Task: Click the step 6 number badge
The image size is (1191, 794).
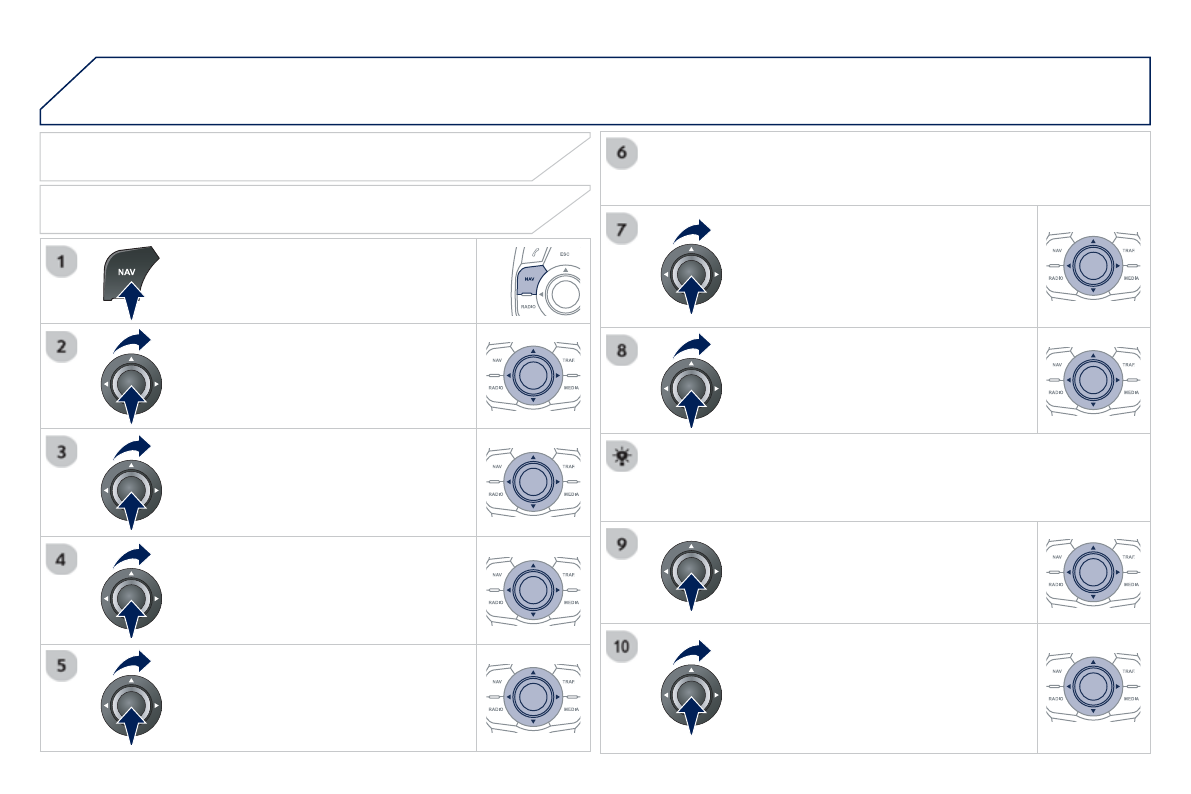Action: click(622, 153)
